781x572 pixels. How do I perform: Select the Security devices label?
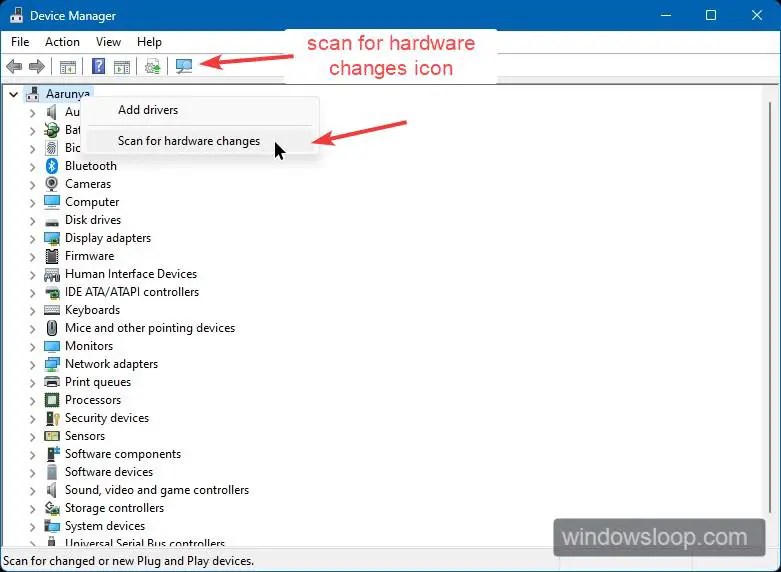(x=107, y=418)
